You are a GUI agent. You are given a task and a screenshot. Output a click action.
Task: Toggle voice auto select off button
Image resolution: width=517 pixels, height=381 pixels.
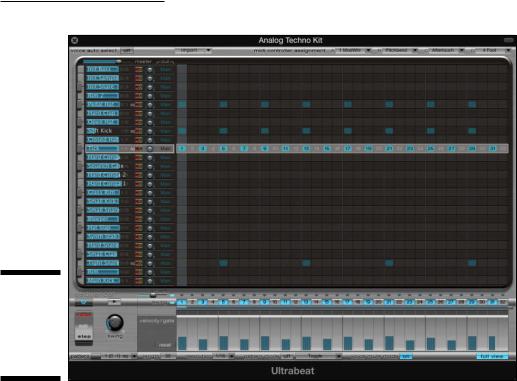coord(127,51)
